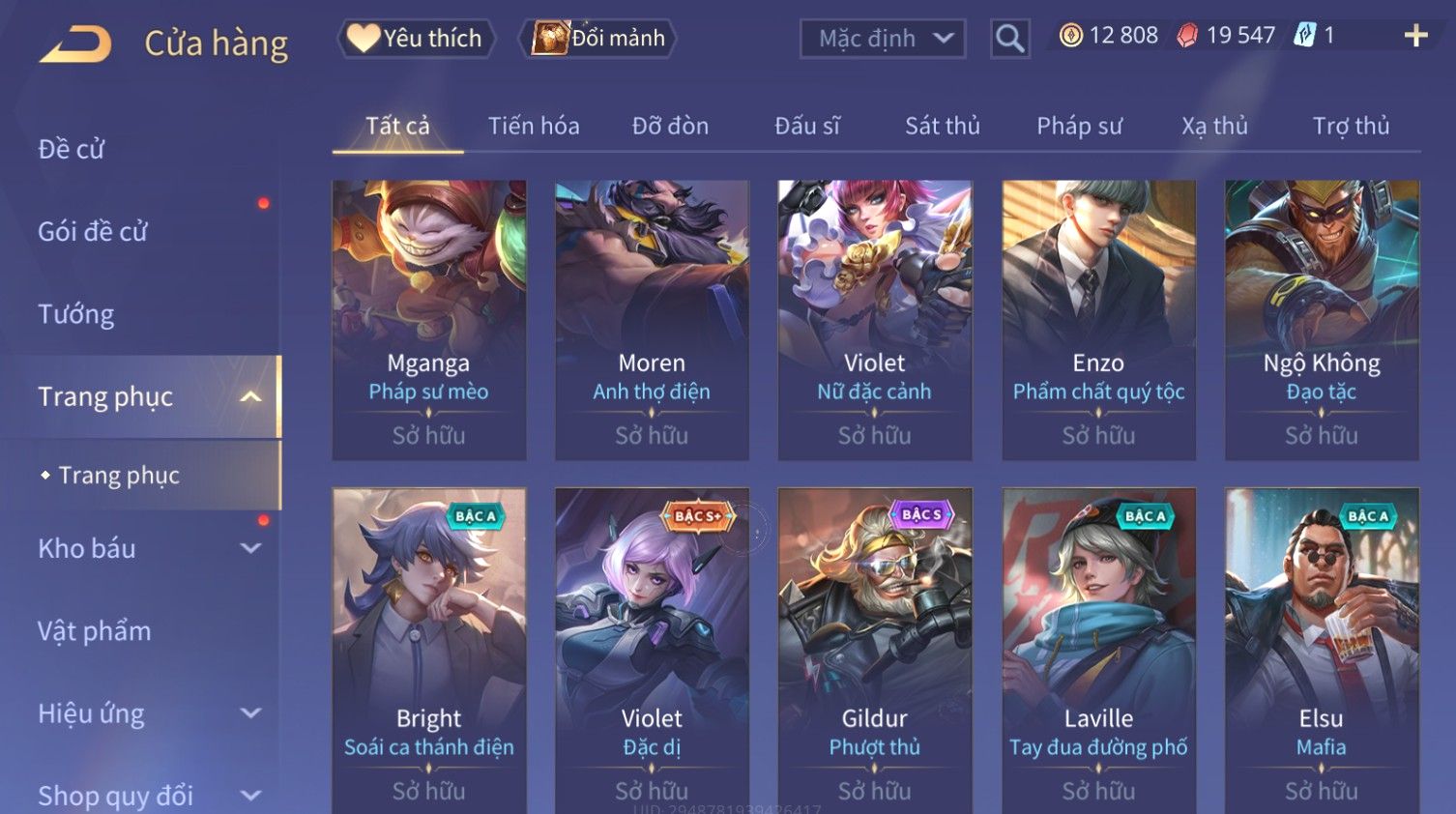Open search with the magnifier icon
This screenshot has width=1456, height=814.
click(1009, 39)
